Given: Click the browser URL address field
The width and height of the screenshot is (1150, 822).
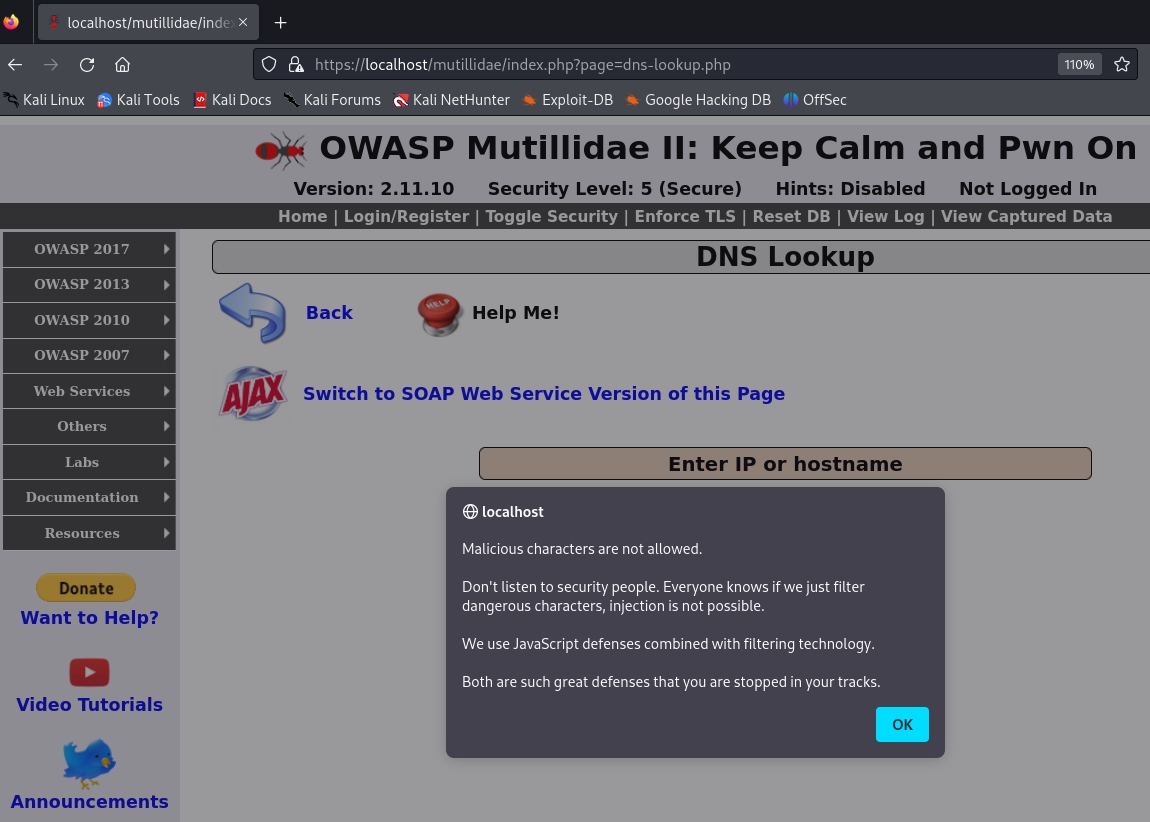Looking at the screenshot, I should click(680, 65).
